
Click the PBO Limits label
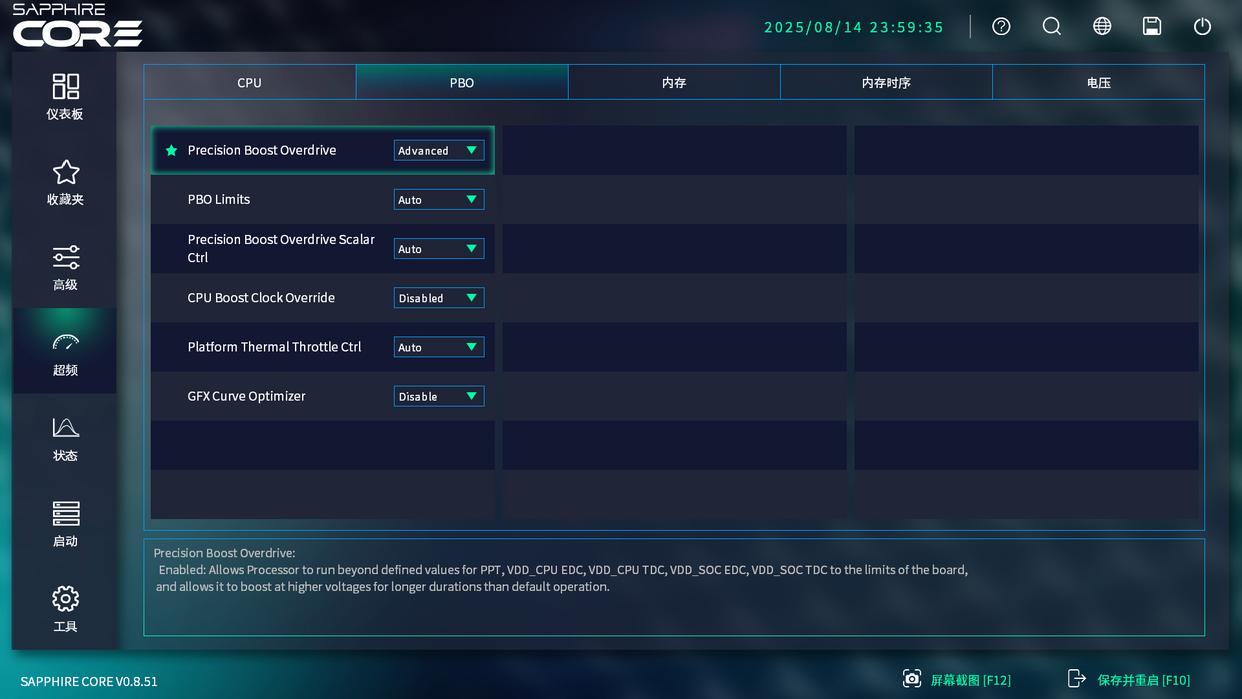click(219, 199)
